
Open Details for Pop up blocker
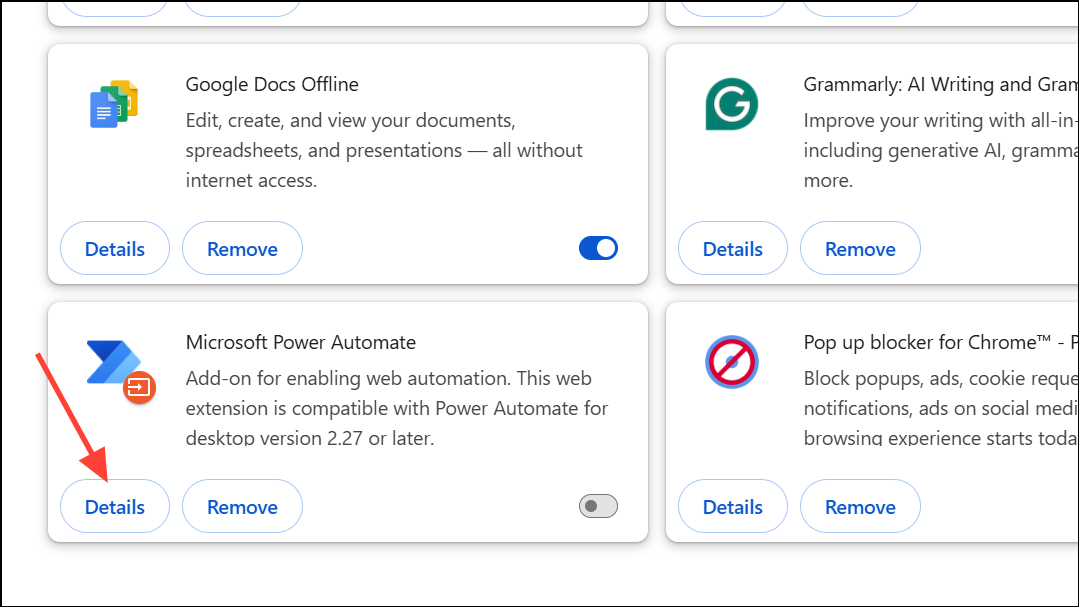[x=732, y=505]
